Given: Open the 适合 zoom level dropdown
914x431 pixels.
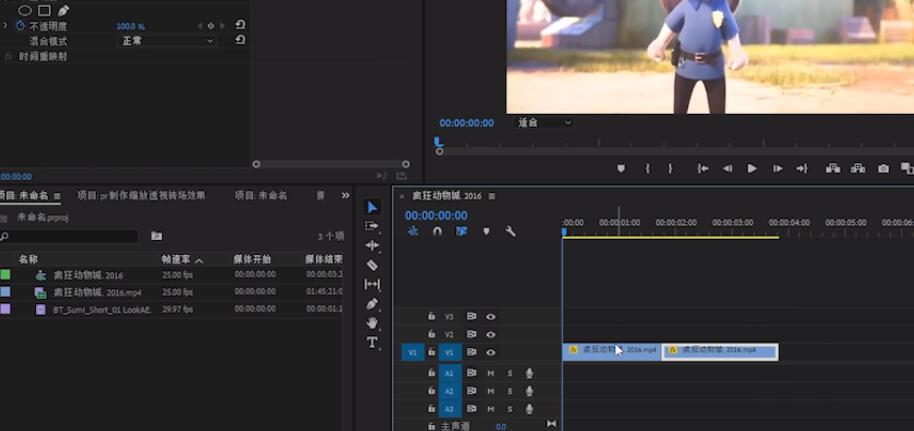Looking at the screenshot, I should pos(544,123).
